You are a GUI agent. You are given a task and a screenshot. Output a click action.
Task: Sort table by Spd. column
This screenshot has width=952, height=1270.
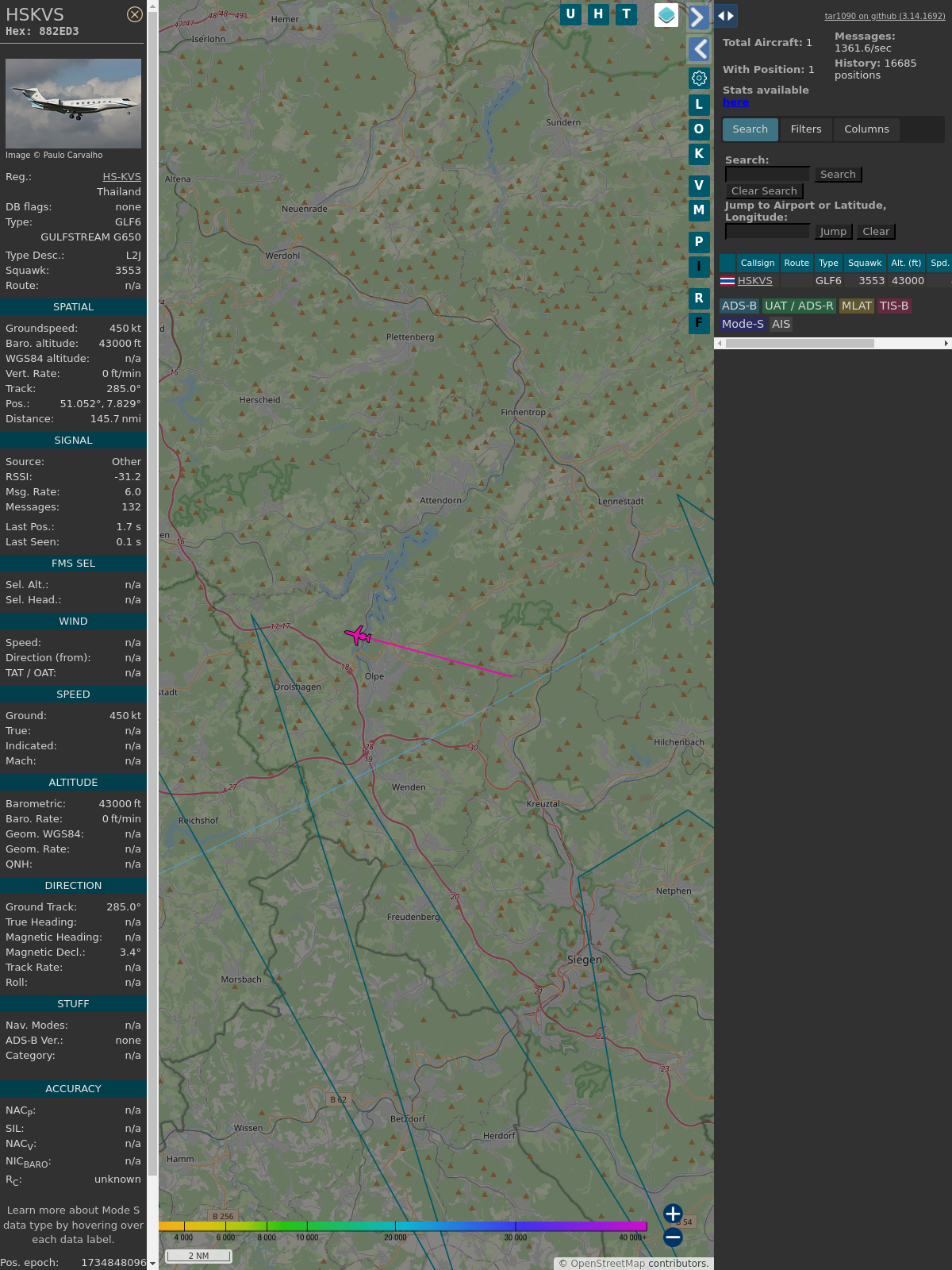[939, 263]
